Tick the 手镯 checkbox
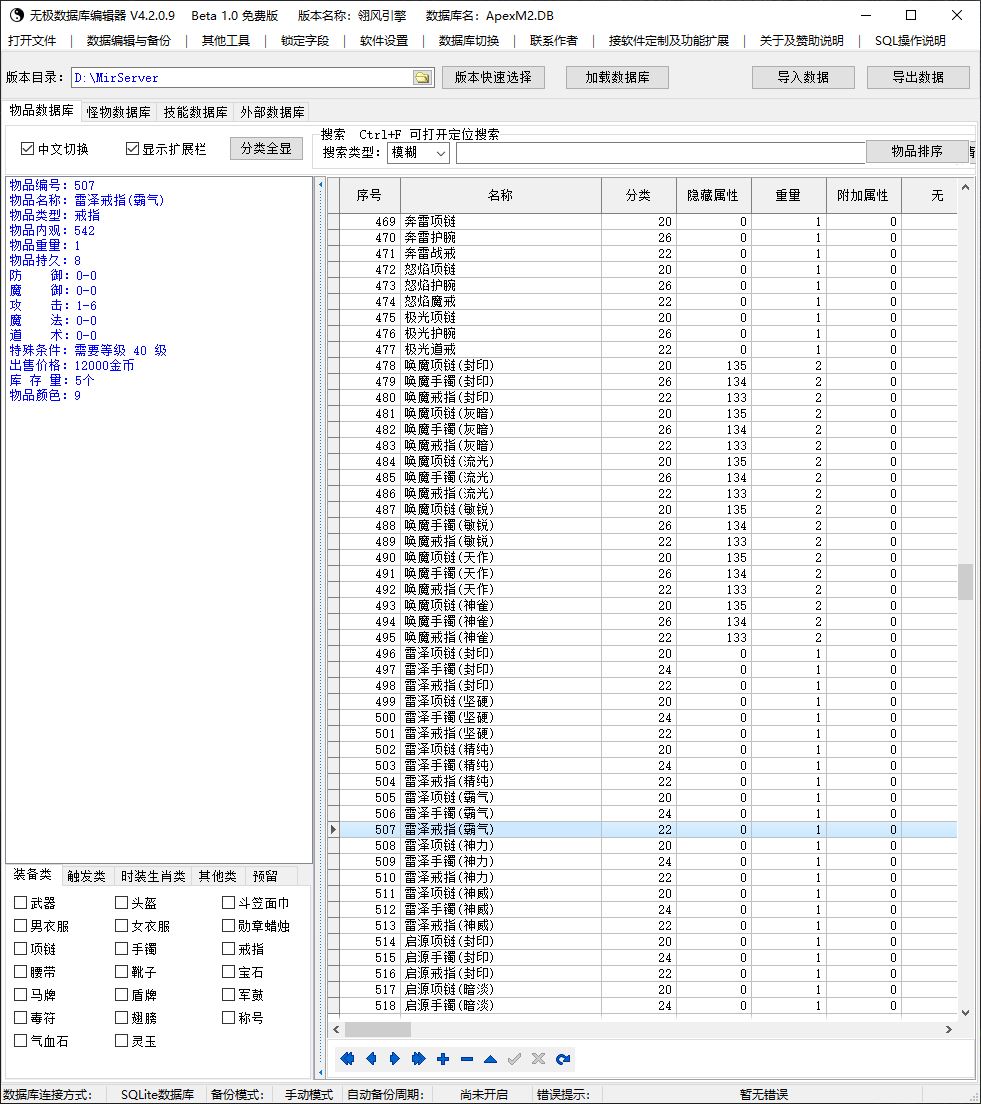 121,949
